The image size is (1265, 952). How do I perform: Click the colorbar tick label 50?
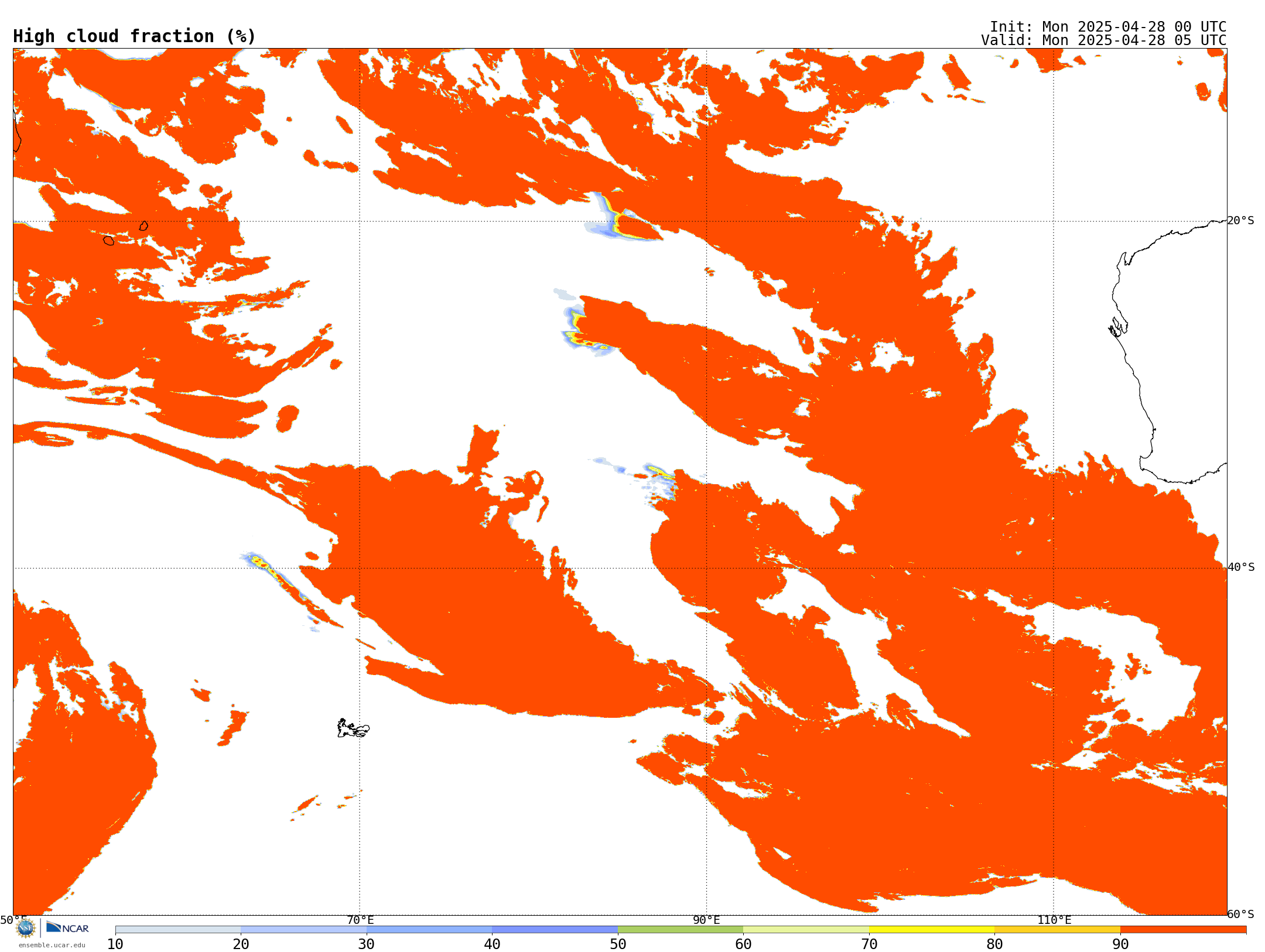618,944
